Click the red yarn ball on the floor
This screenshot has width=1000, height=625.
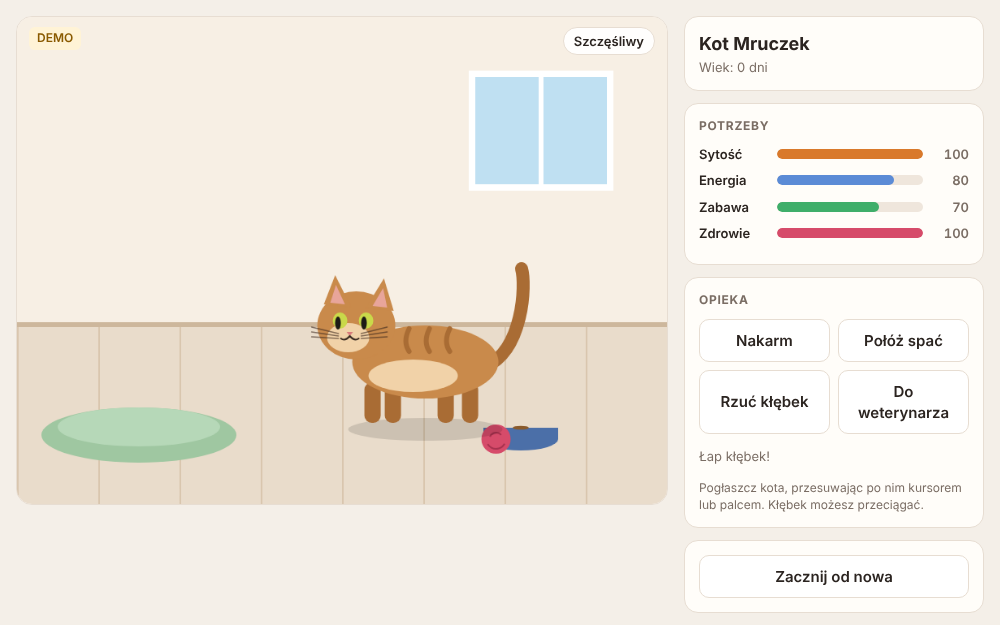[496, 439]
